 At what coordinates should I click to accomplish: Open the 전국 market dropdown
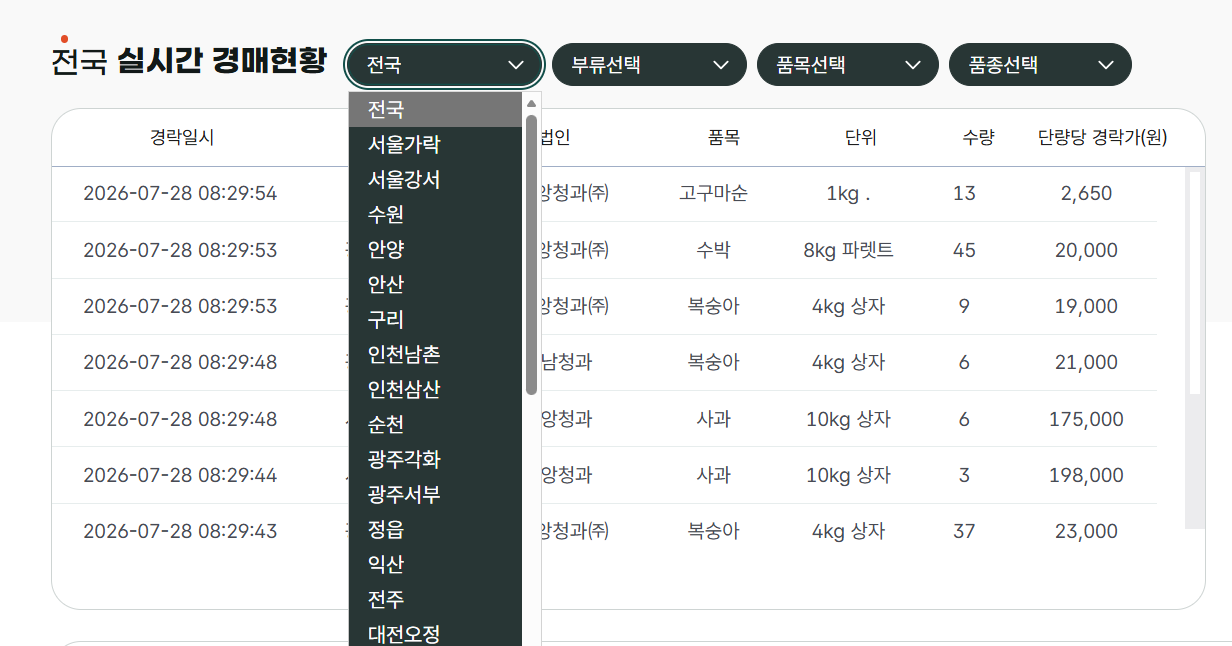[x=444, y=65]
